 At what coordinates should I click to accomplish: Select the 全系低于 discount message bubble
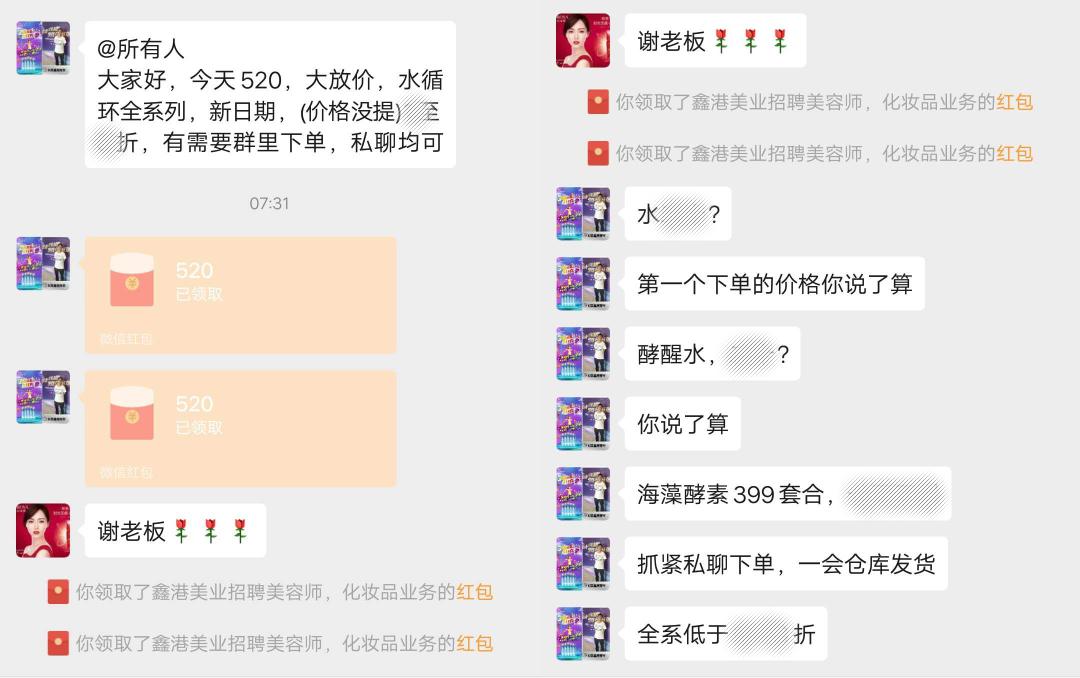(x=726, y=634)
